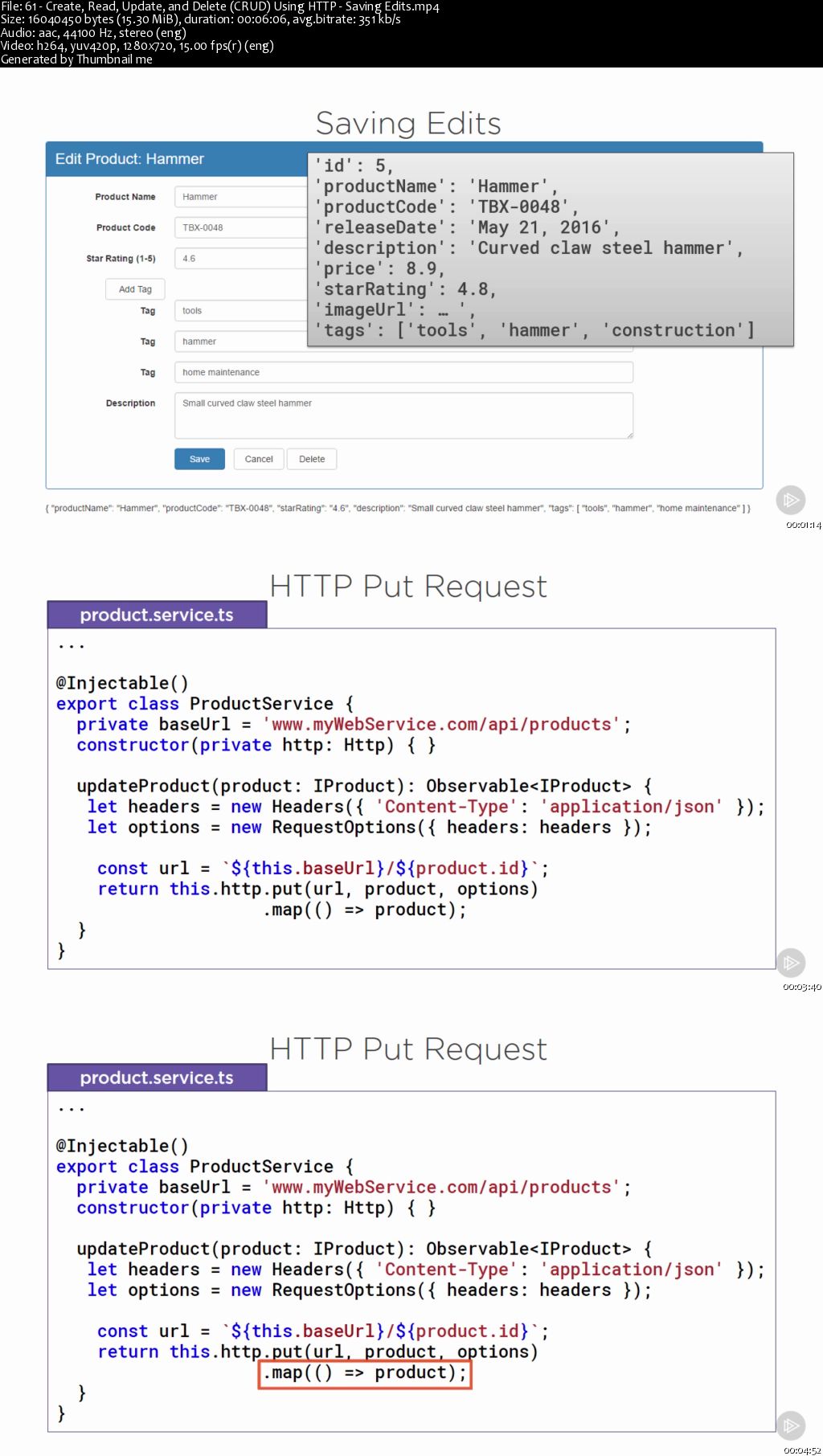Click "'starRating': 4.8" line in overlay
The width and height of the screenshot is (823, 1456).
pos(406,289)
